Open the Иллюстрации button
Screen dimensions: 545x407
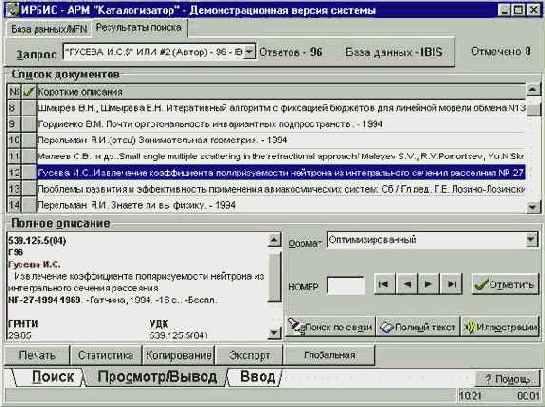(x=500, y=326)
